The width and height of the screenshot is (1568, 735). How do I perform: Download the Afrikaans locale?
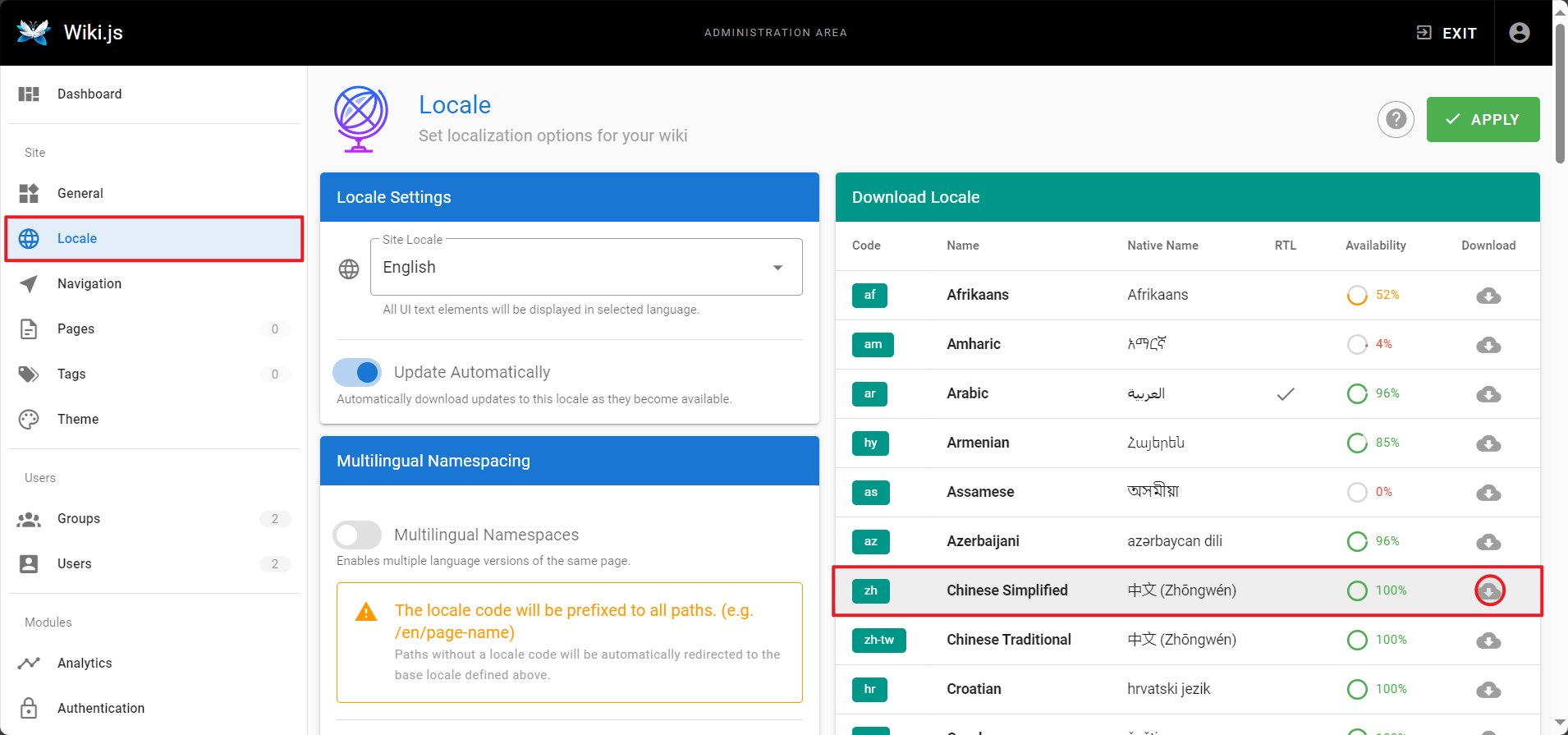[1488, 296]
